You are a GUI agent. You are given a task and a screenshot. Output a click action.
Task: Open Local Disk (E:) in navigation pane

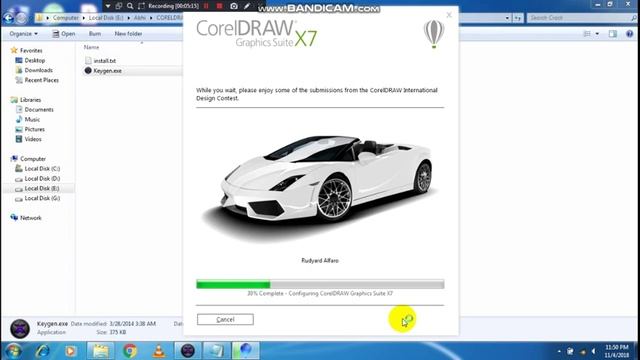38,188
